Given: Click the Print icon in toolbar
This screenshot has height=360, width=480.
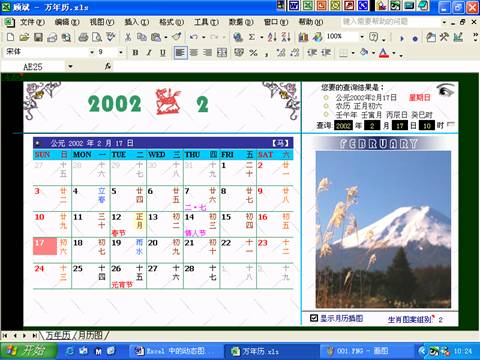Looking at the screenshot, I should (83, 37).
